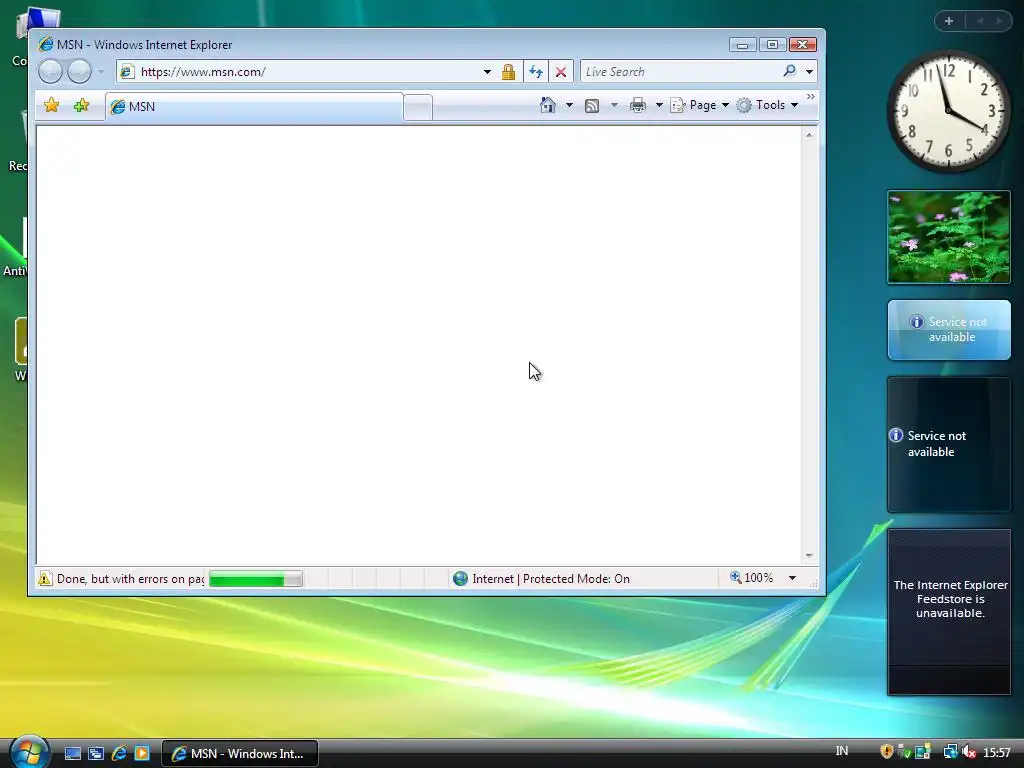Expand the Home button dropdown arrow
The width and height of the screenshot is (1024, 768).
tap(569, 105)
